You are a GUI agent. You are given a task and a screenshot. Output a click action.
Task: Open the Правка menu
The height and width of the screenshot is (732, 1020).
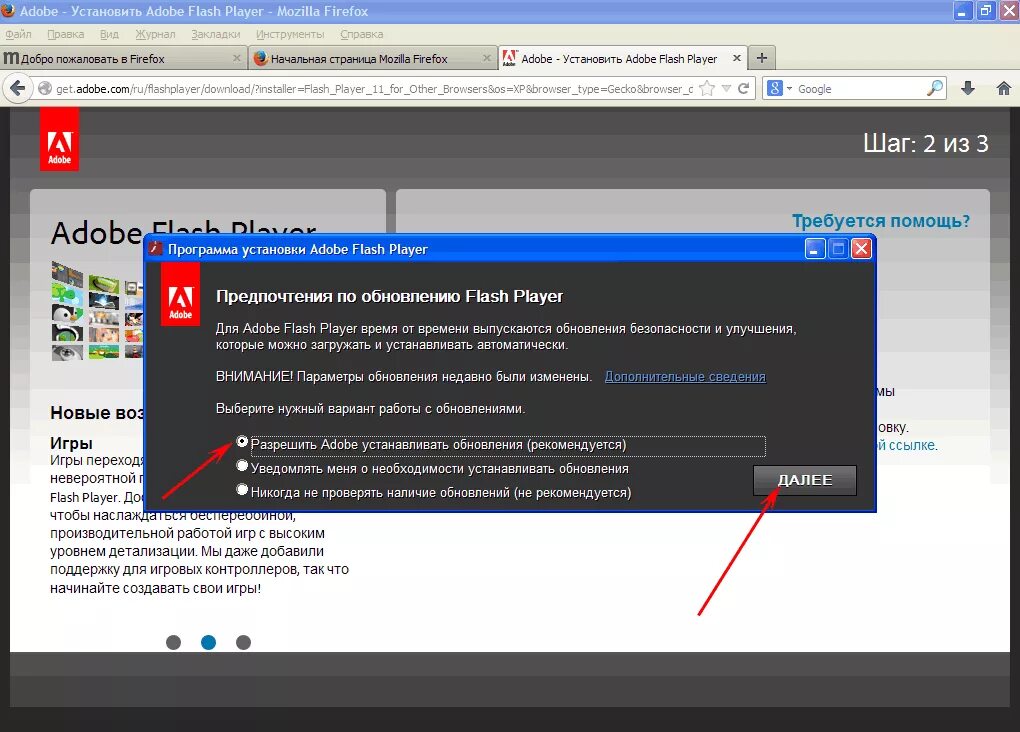(x=66, y=34)
